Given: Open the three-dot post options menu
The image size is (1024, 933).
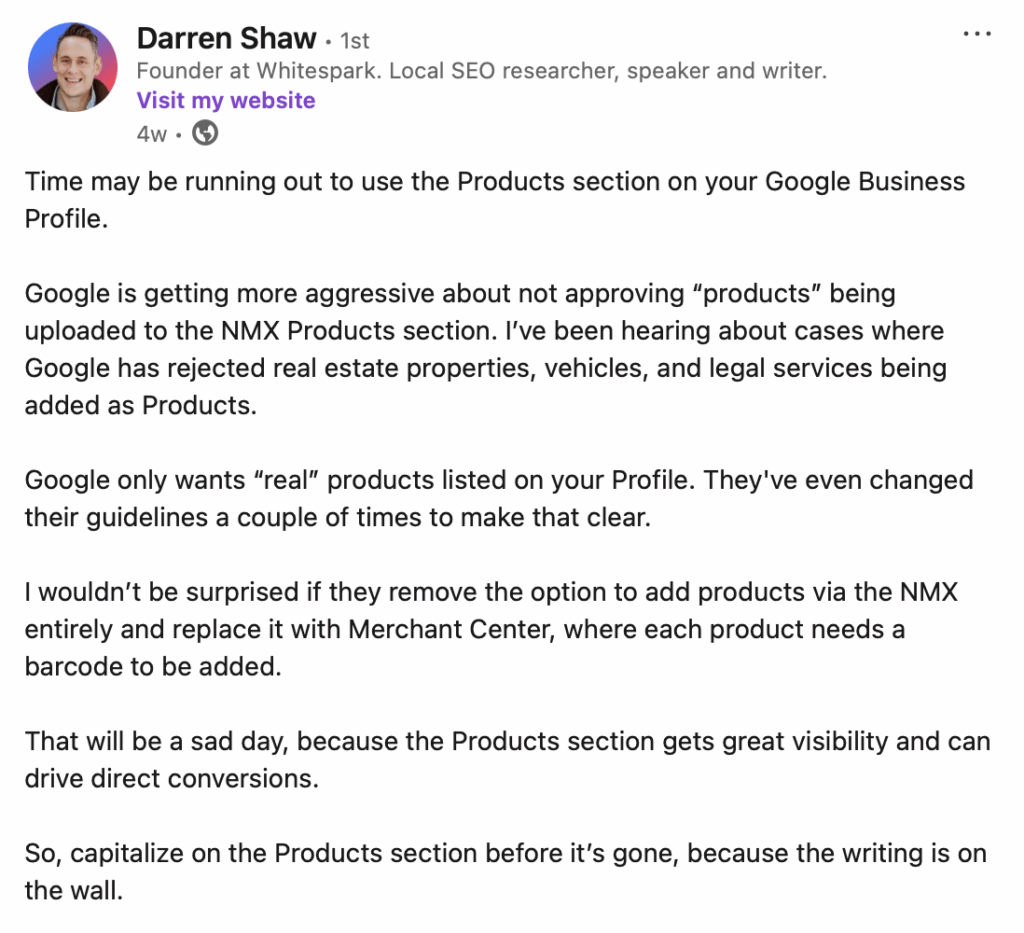Looking at the screenshot, I should tap(976, 33).
